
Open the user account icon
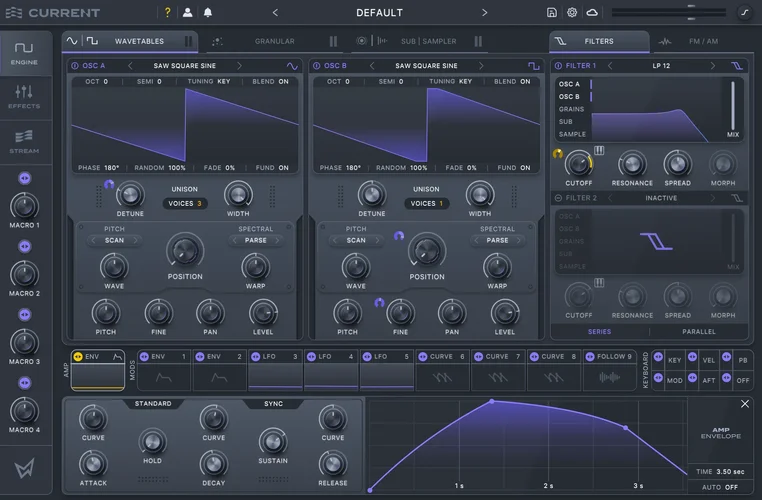pyautogui.click(x=188, y=13)
